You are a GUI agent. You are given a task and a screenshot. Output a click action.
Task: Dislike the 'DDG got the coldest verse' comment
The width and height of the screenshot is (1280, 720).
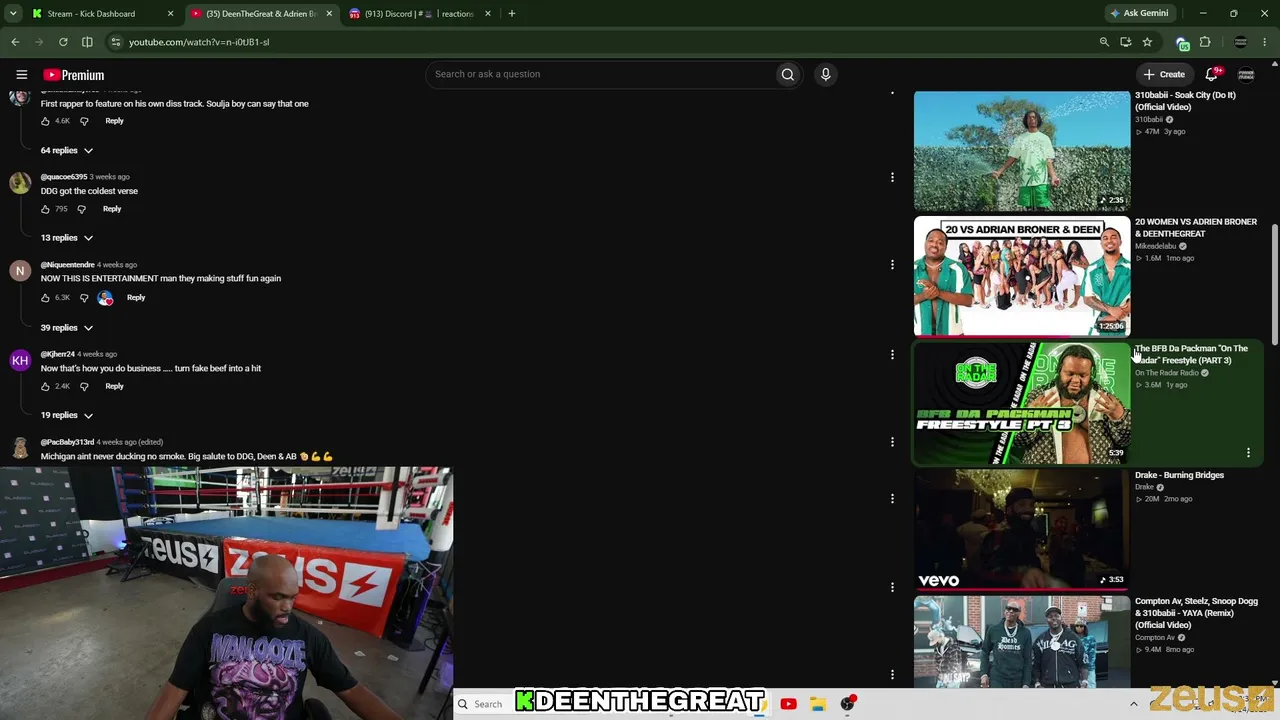point(81,209)
